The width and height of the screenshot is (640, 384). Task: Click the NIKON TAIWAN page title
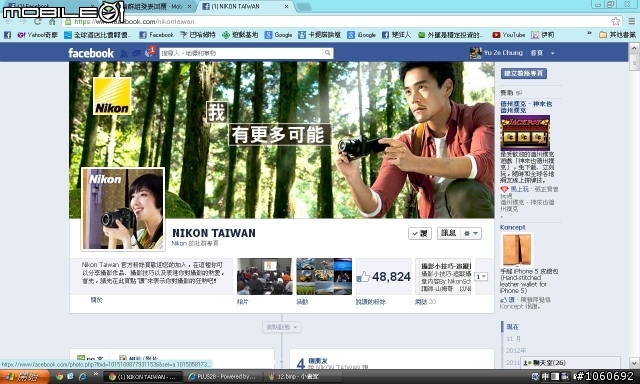pyautogui.click(x=213, y=233)
